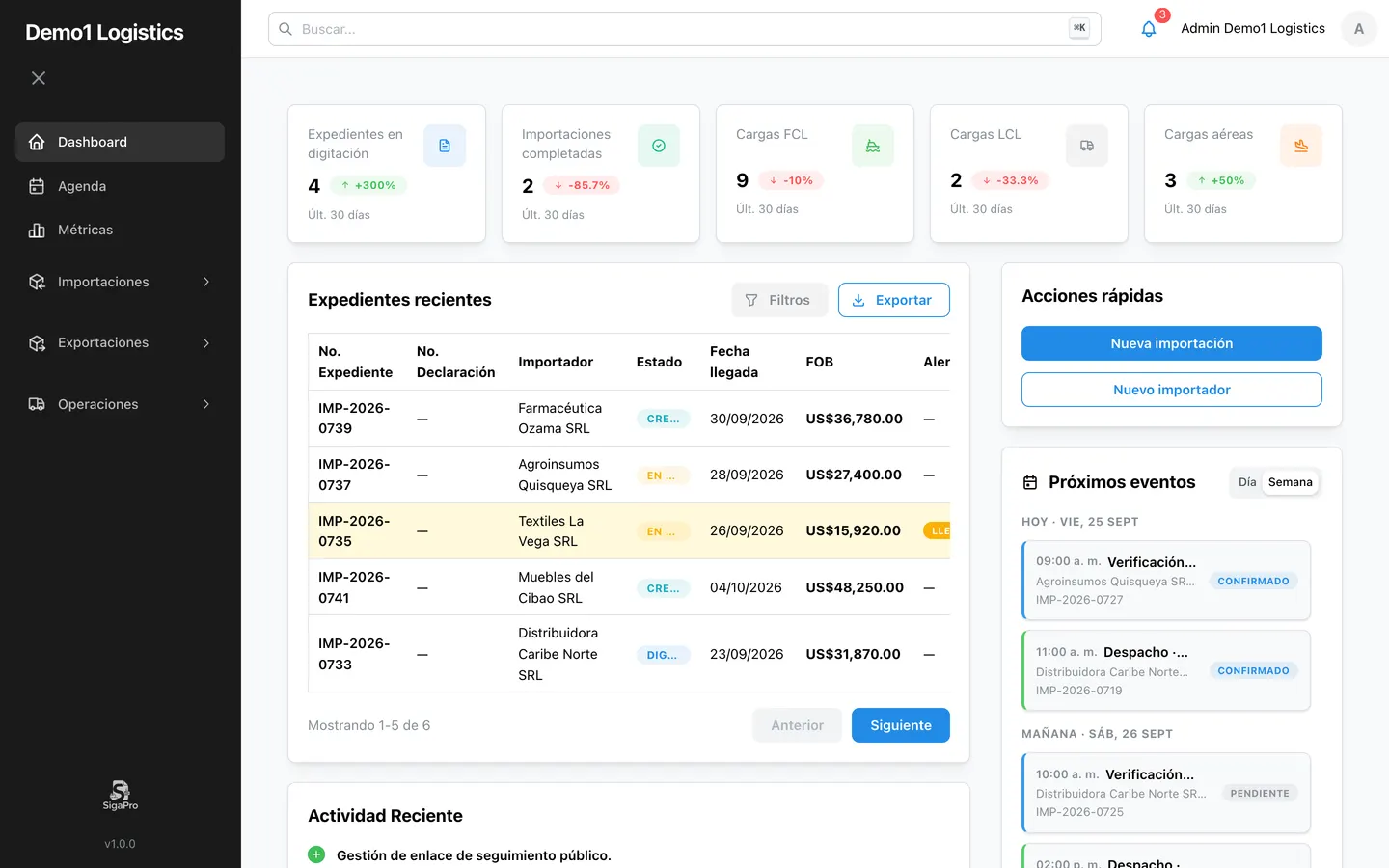The height and width of the screenshot is (868, 1389).
Task: Expand the Operaciones submenu chevron
Action: pos(206,404)
